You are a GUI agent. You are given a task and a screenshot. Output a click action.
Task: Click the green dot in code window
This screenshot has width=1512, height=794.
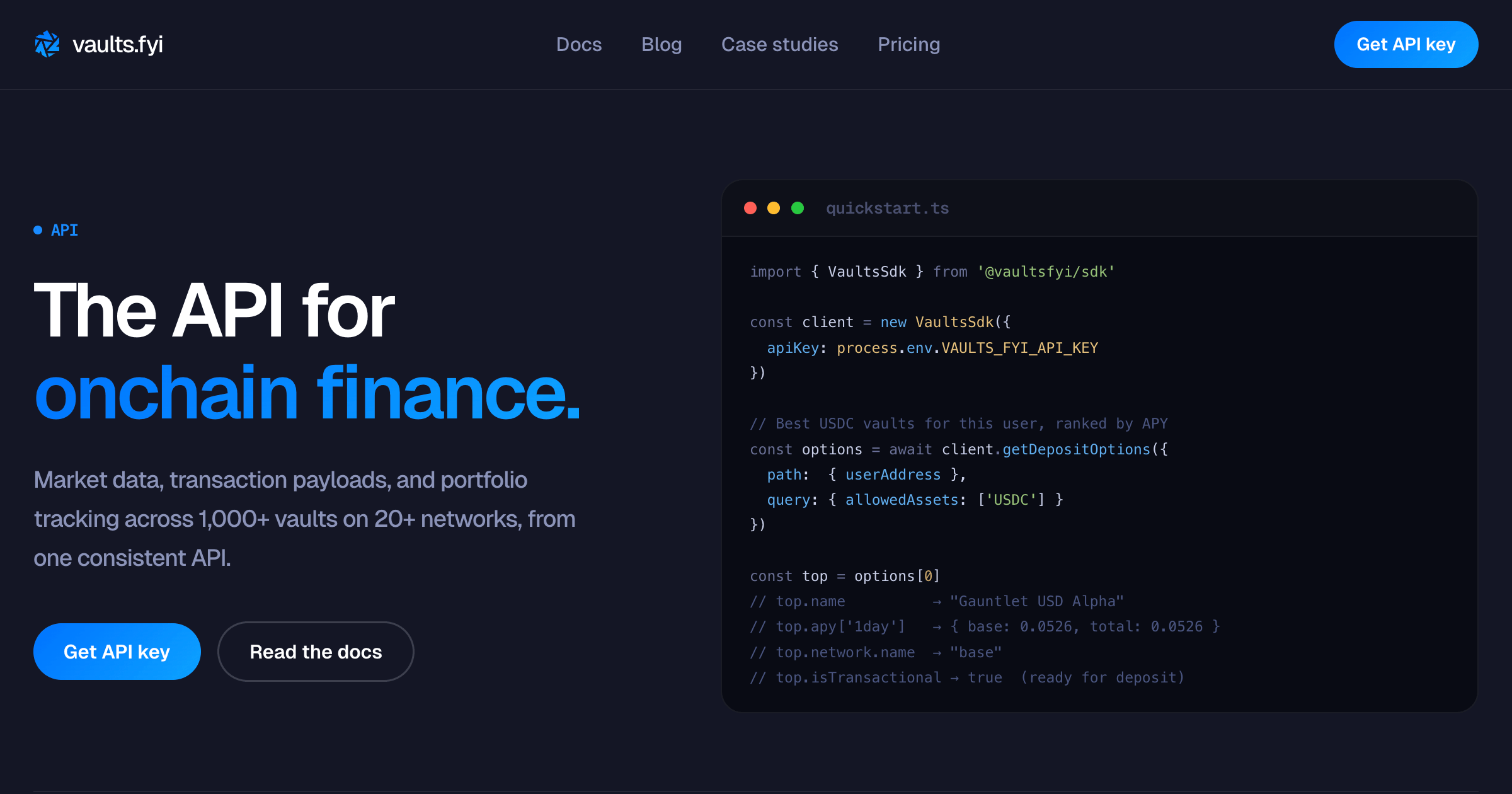point(798,208)
